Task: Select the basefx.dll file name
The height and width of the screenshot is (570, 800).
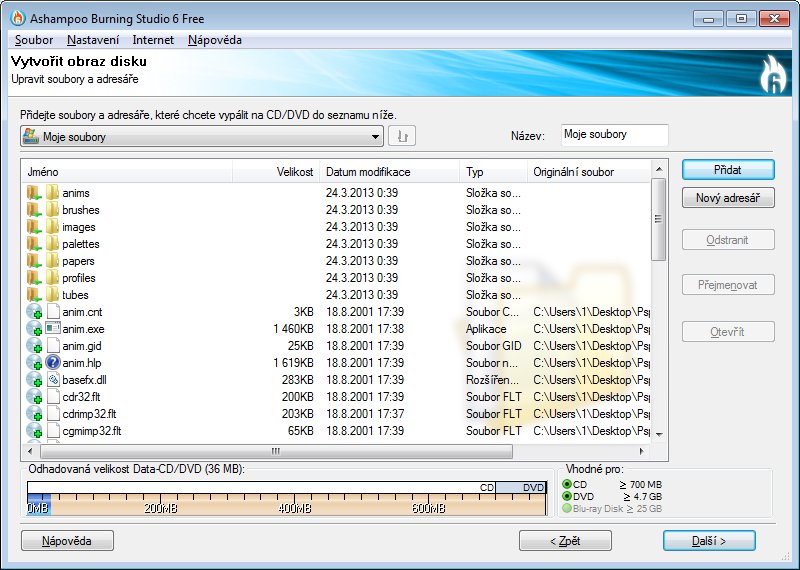Action: 84,380
